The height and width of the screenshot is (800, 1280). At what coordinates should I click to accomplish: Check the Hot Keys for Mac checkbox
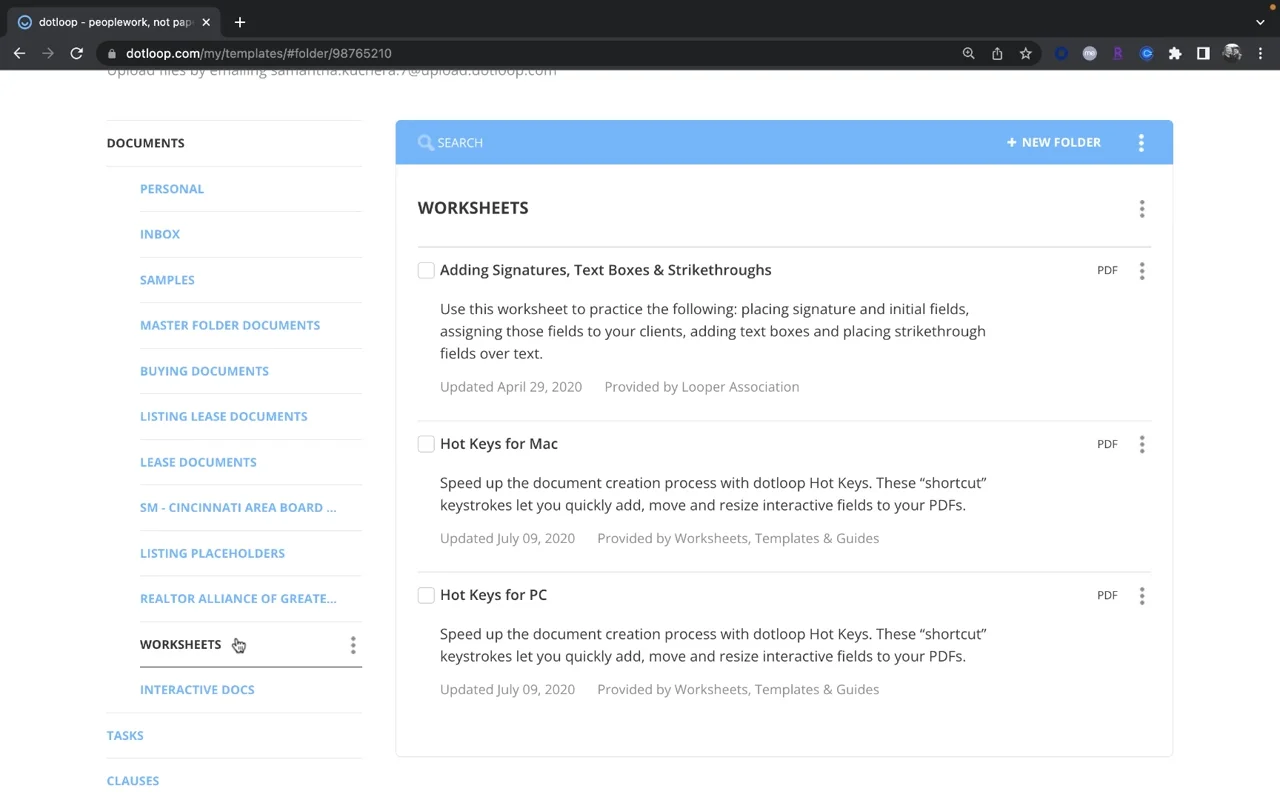(426, 444)
